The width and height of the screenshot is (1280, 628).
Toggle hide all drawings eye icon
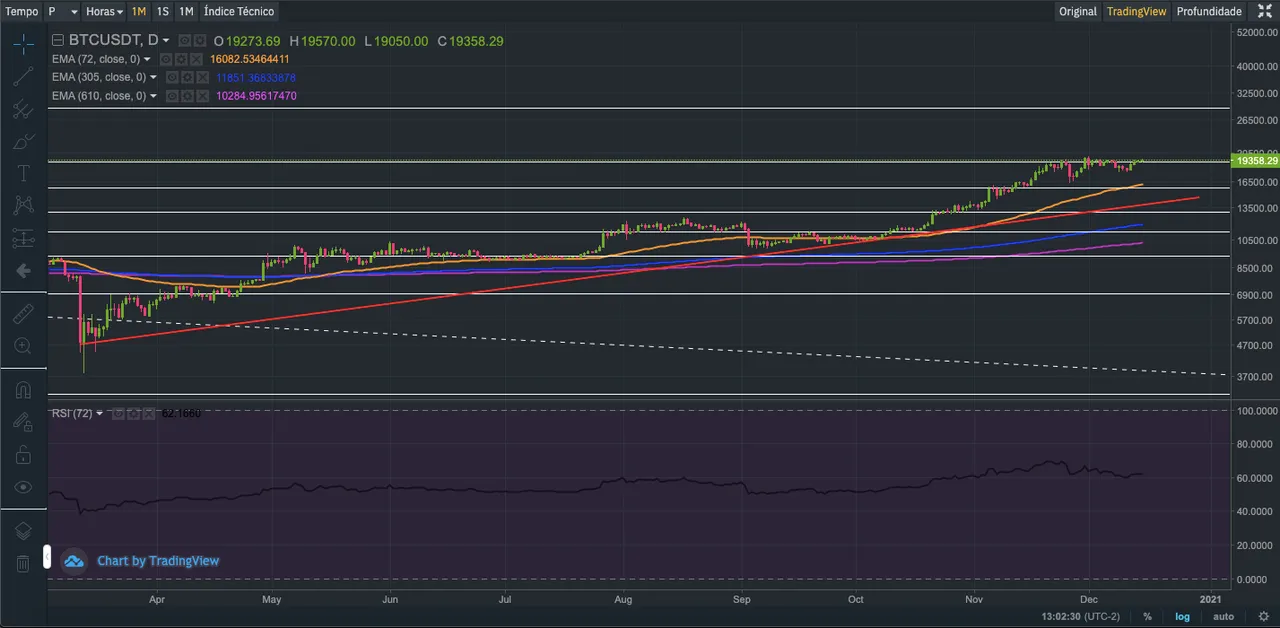pyautogui.click(x=23, y=487)
